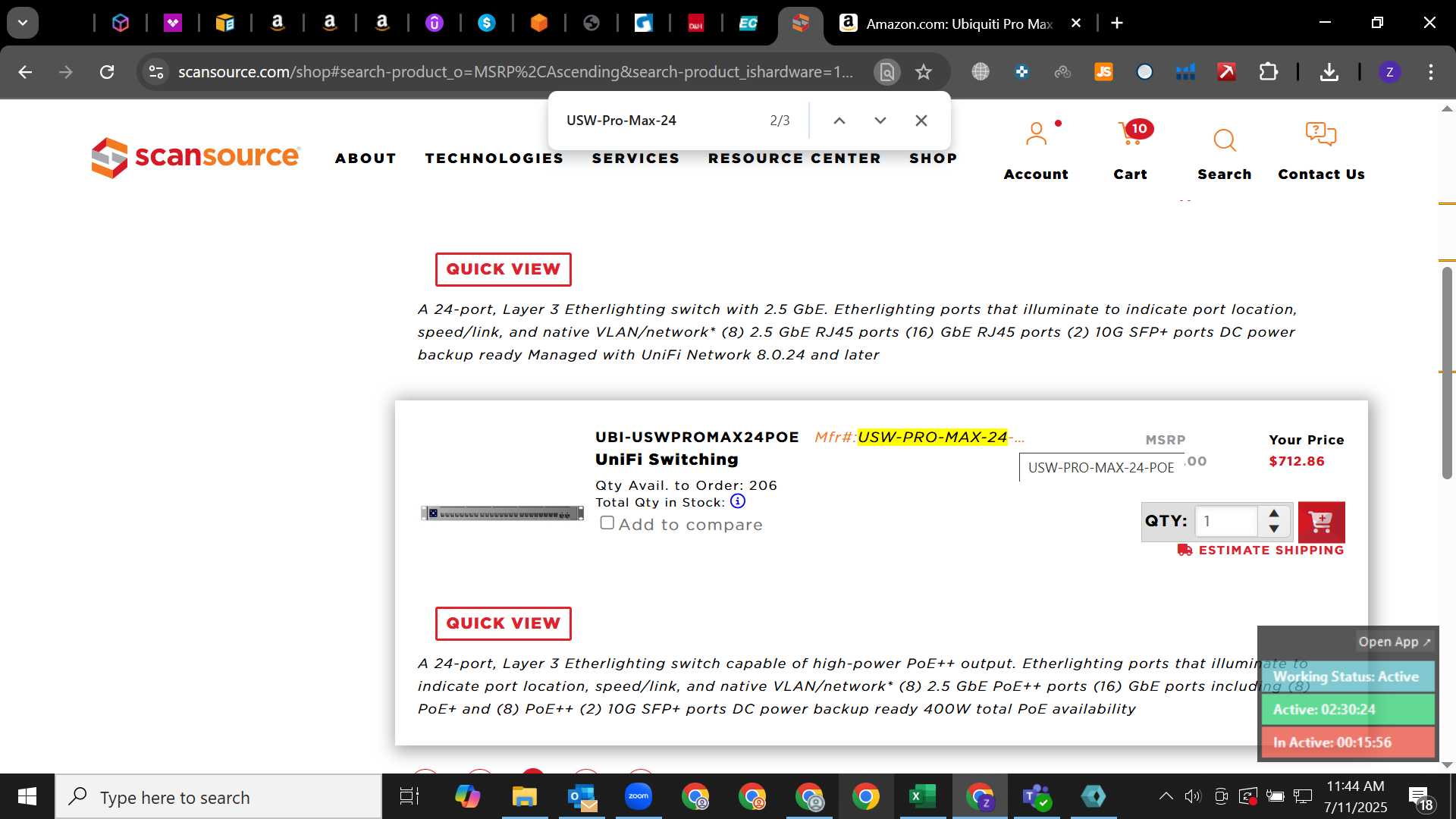Image resolution: width=1456 pixels, height=819 pixels.
Task: Click the page vertical scrollbar thumb
Action: (1447, 372)
